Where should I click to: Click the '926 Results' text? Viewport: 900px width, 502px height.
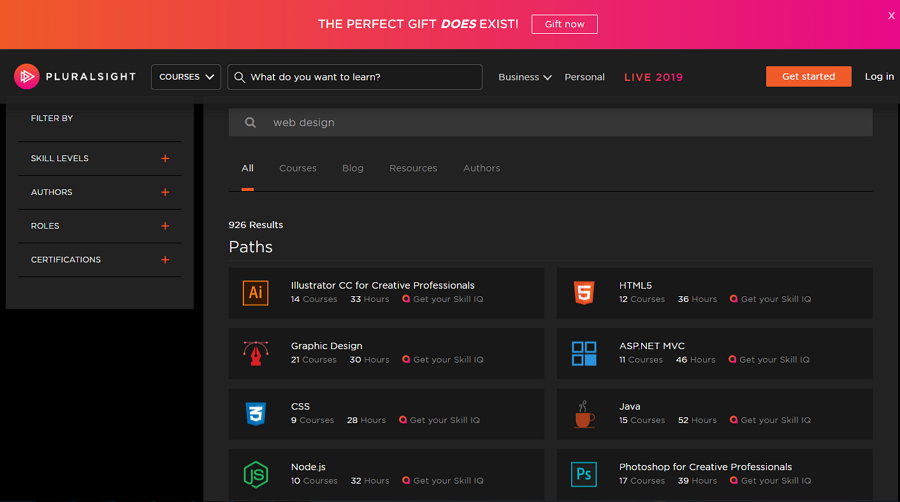(x=256, y=225)
